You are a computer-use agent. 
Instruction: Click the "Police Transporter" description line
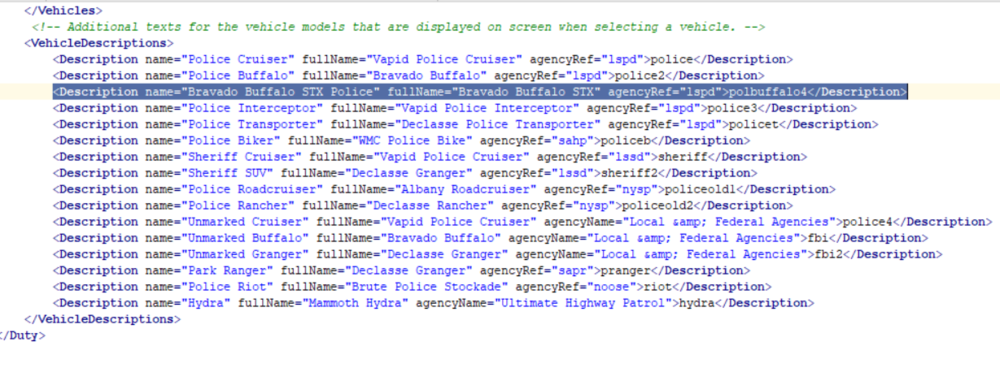click(x=465, y=124)
